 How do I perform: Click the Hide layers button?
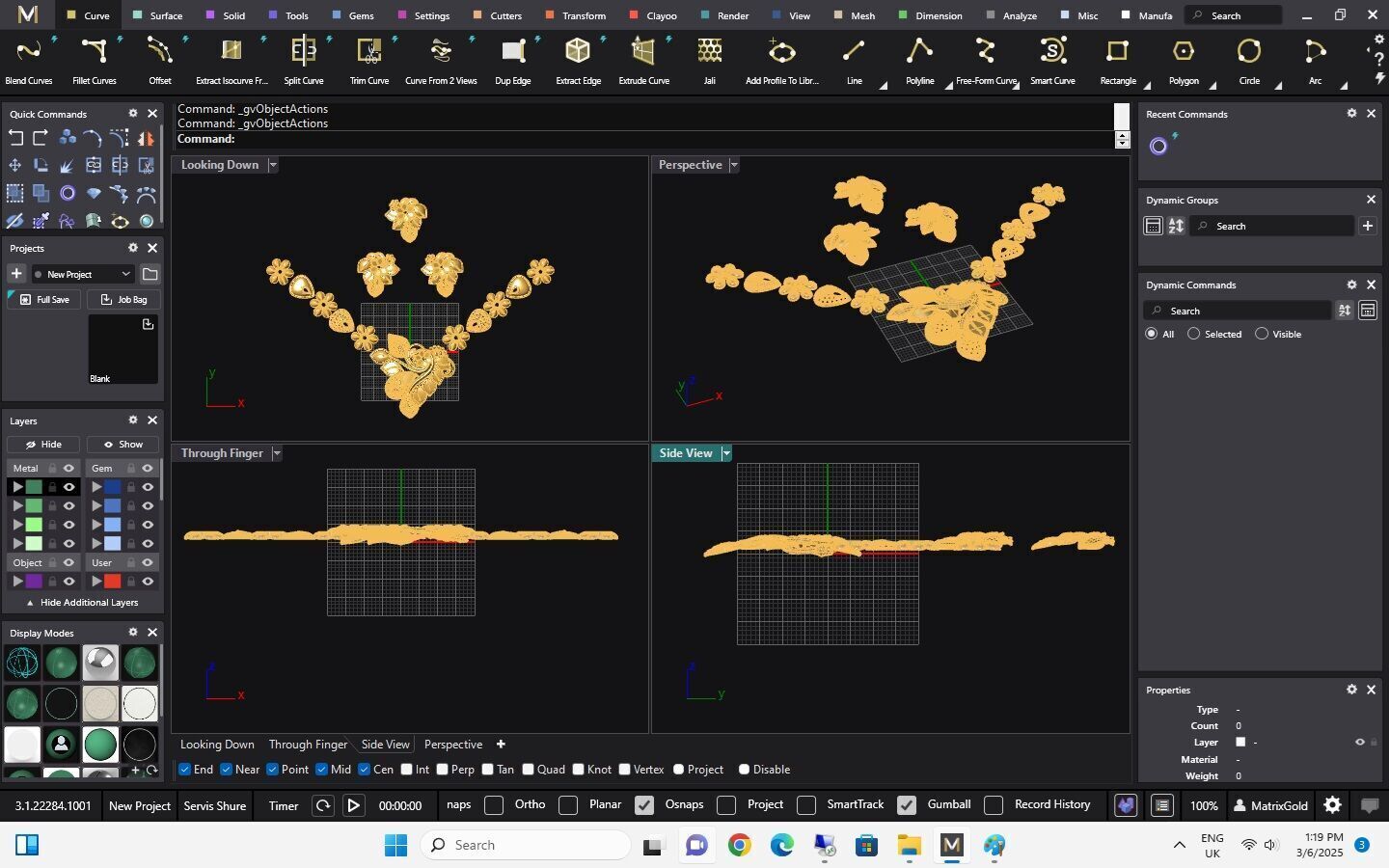(43, 445)
